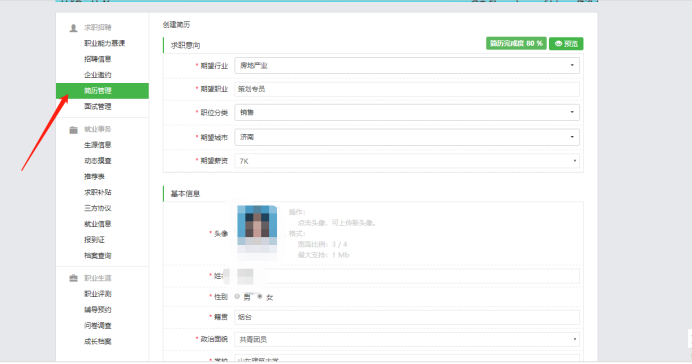Click the 求职意向 section heading
The image size is (692, 364).
click(185, 45)
